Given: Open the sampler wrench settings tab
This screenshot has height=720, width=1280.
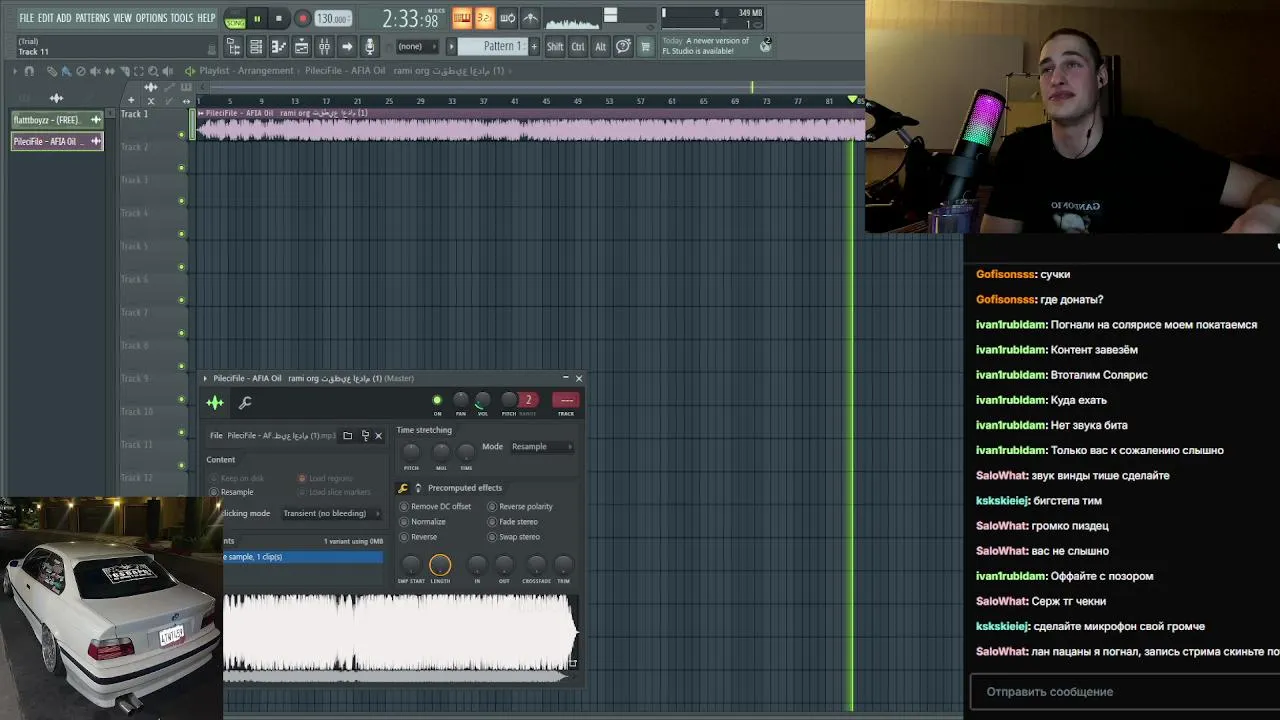Looking at the screenshot, I should point(245,402).
